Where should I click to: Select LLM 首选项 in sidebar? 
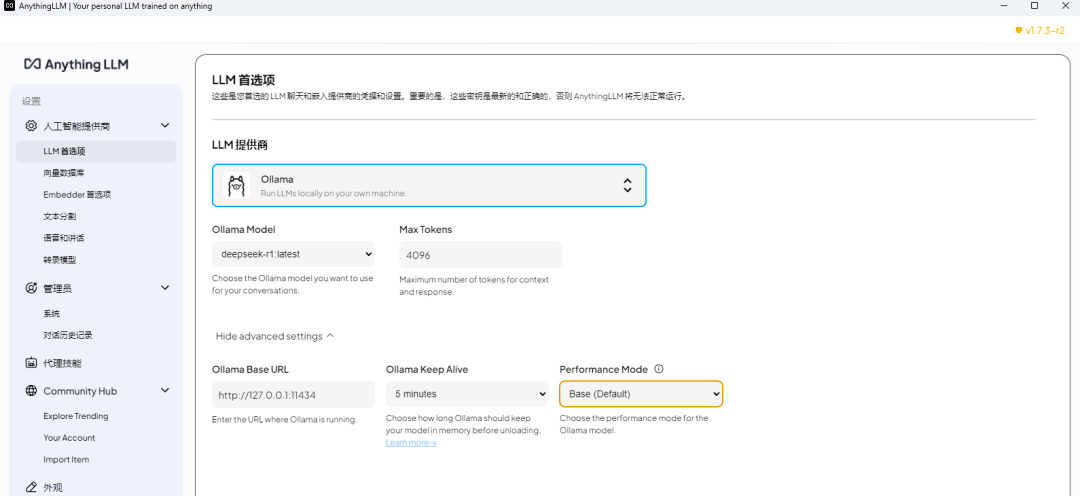coord(96,151)
